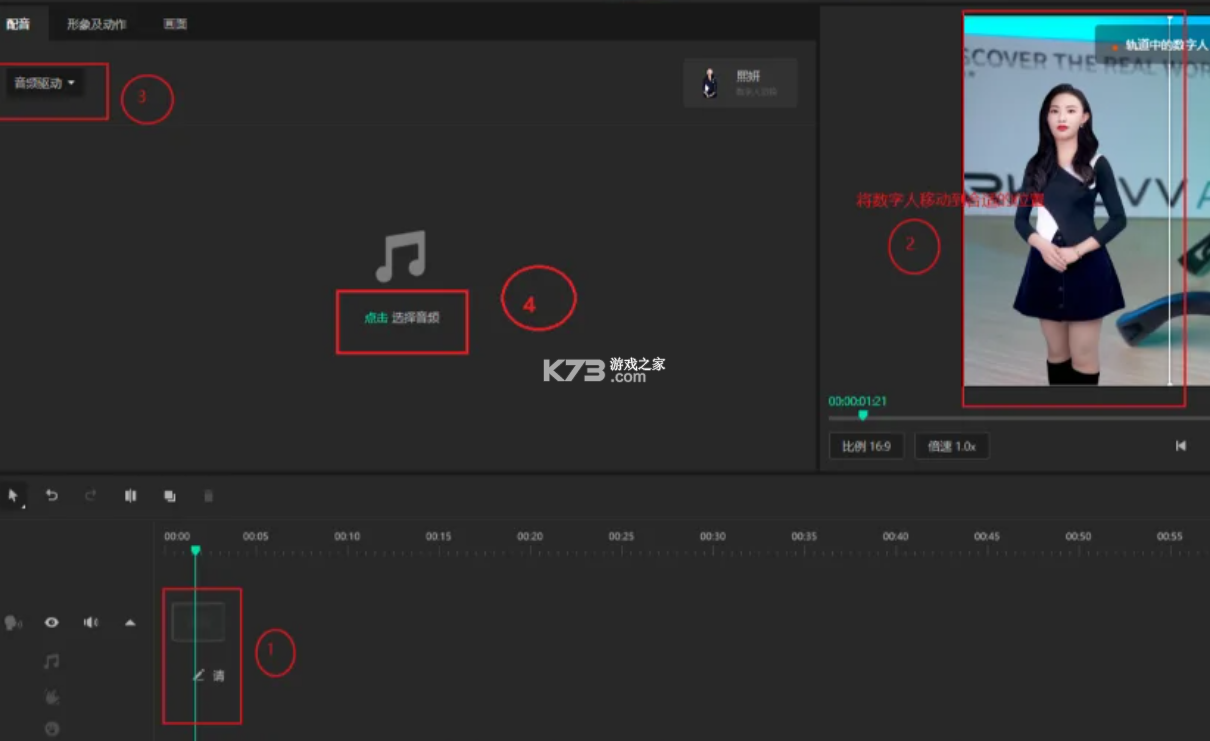Click the redo icon in the timeline toolbar
The image size is (1210, 741).
pyautogui.click(x=91, y=495)
